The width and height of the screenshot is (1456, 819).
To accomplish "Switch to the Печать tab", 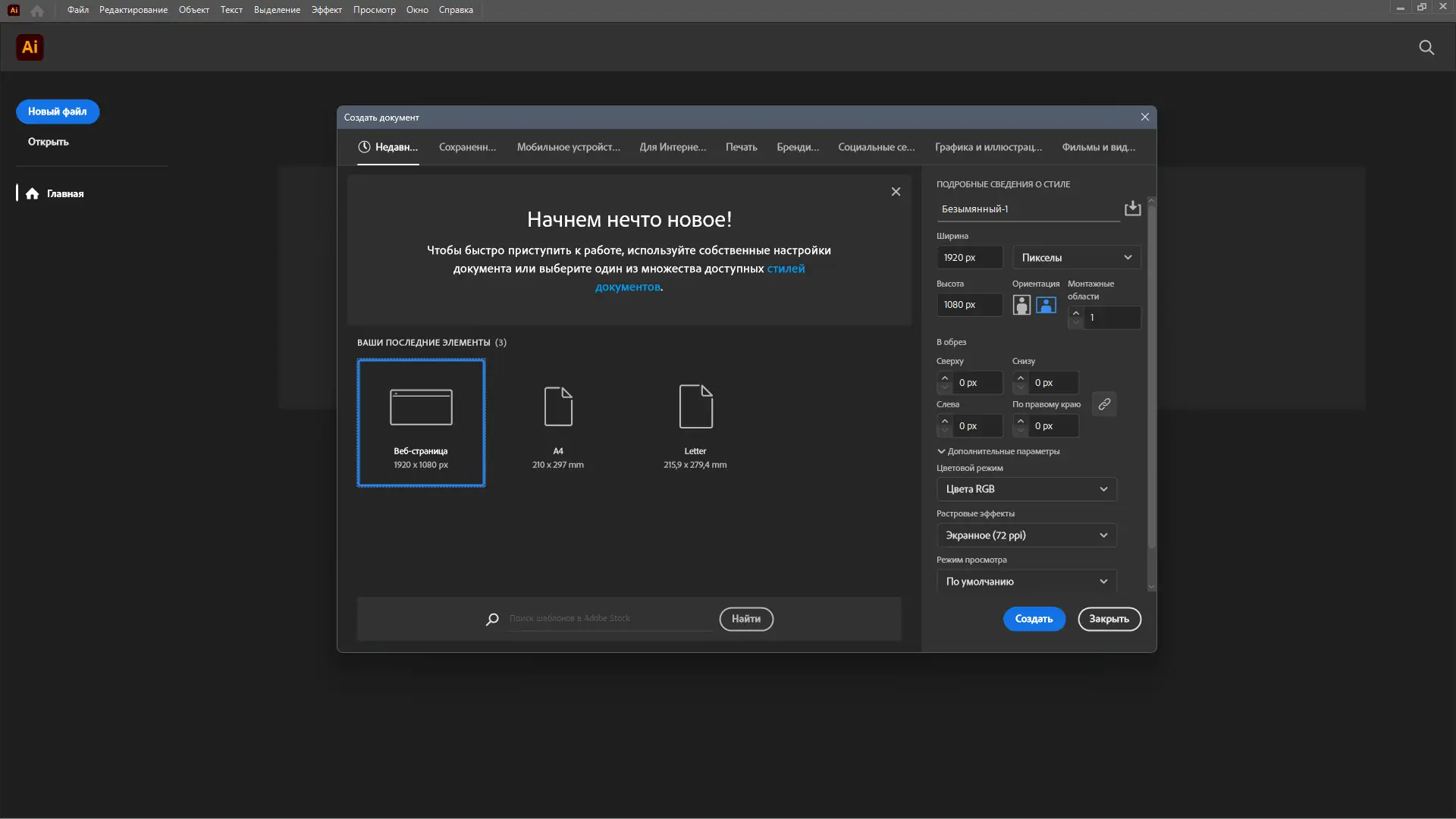I will click(741, 147).
